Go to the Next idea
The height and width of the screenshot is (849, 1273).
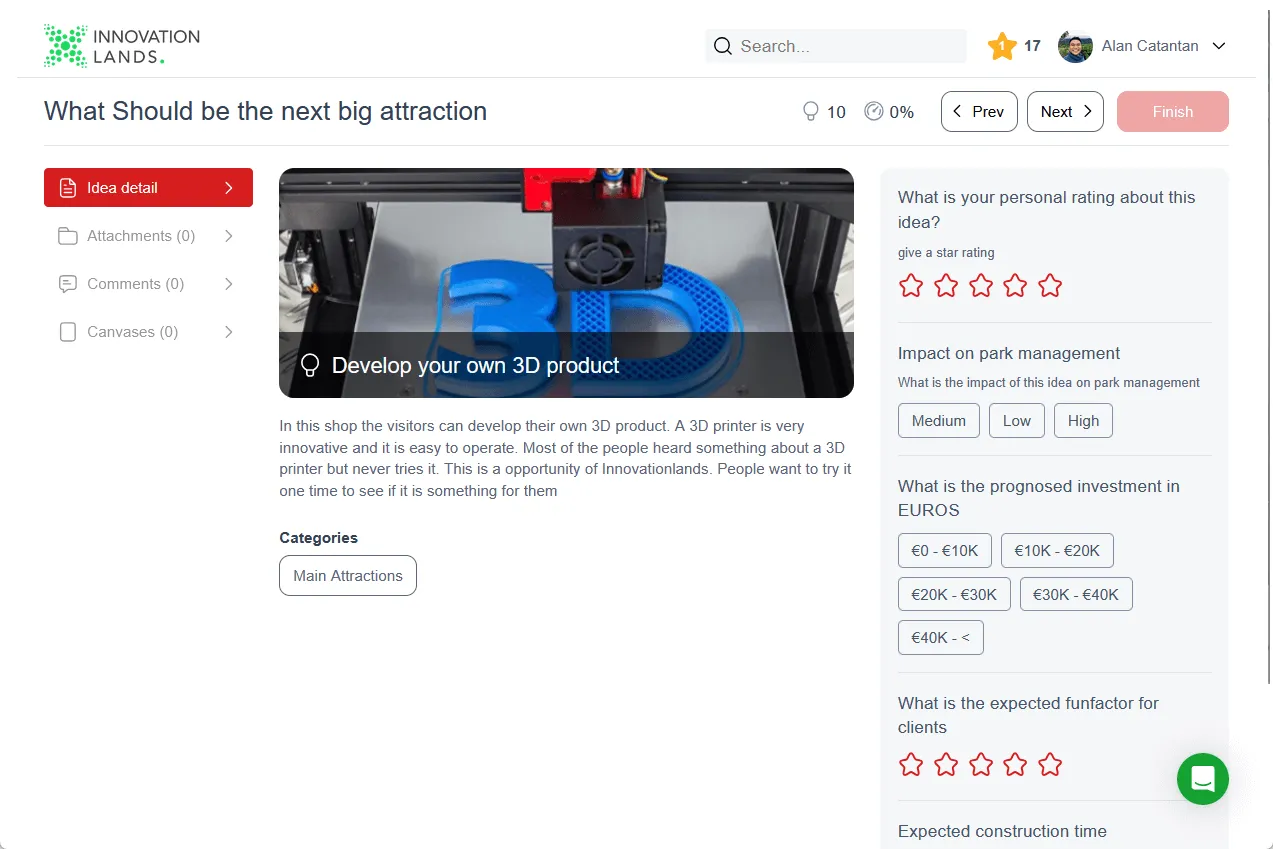pos(1065,112)
